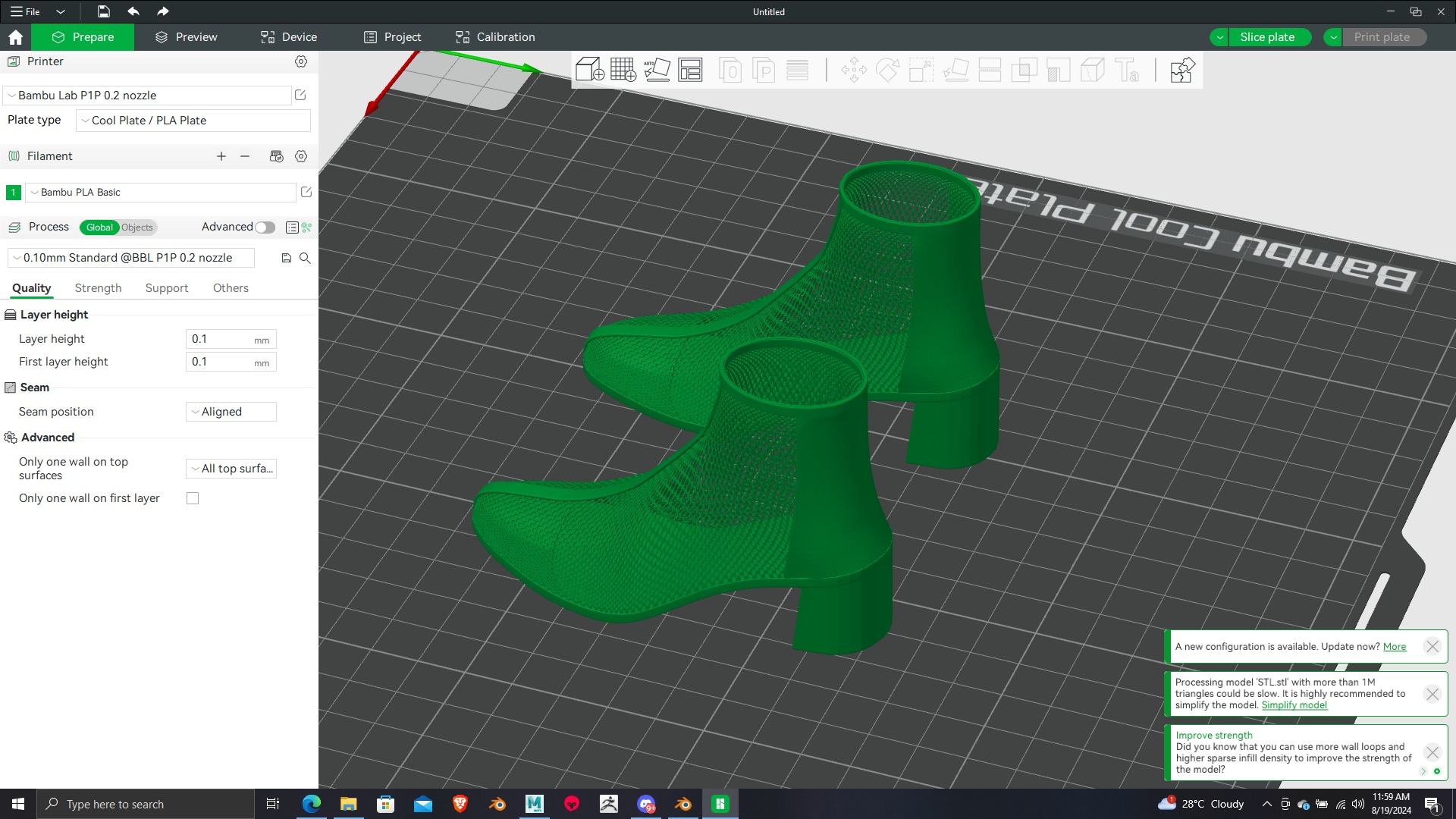The image size is (1456, 819).
Task: Switch to the Project tab
Action: point(392,37)
